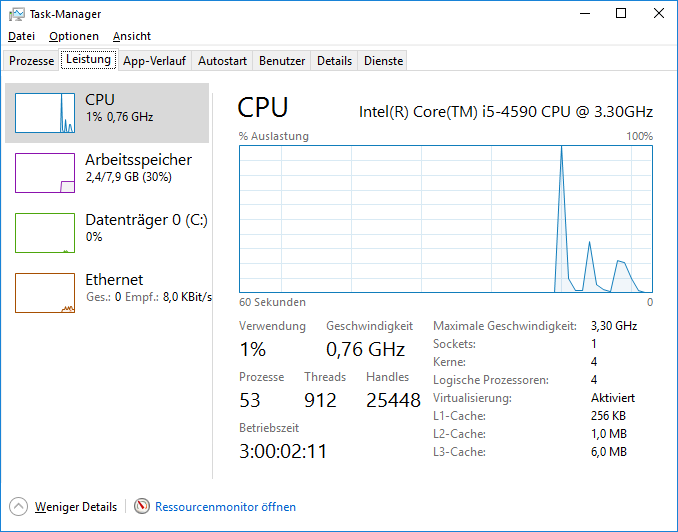This screenshot has width=678, height=532.
Task: Click the Weniger Details button label
Action: click(75, 507)
